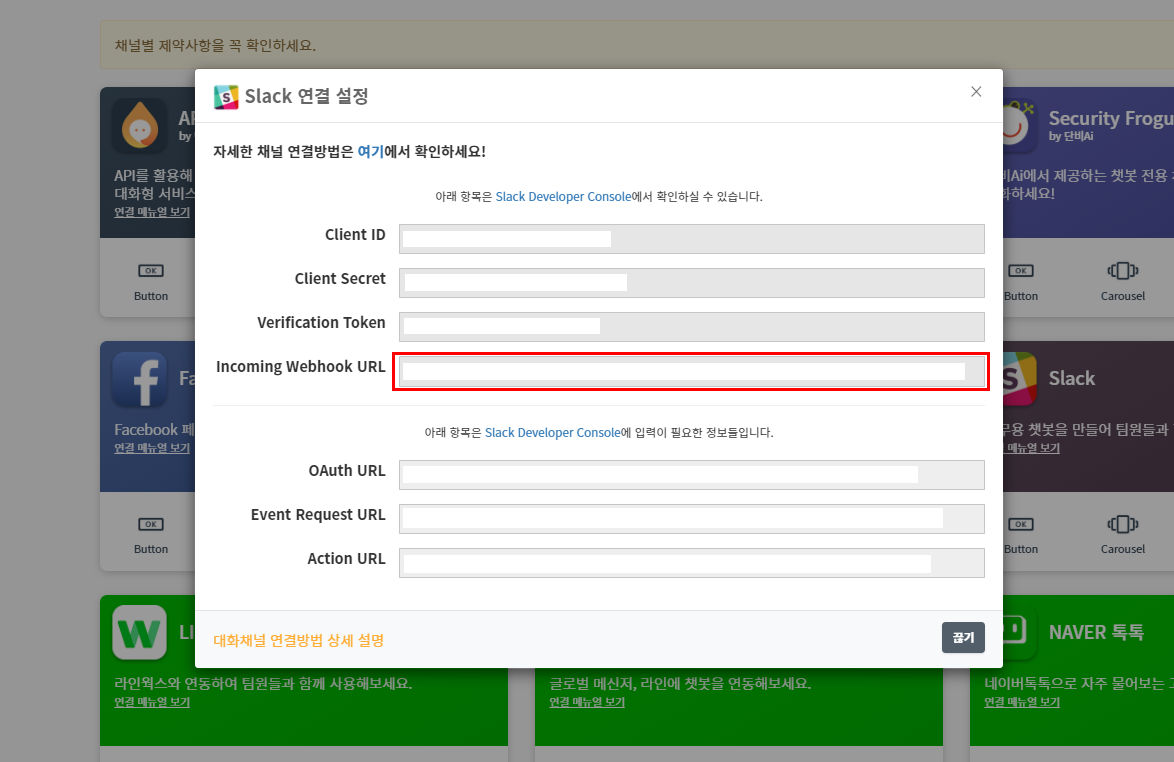Viewport: 1174px width, 762px height.
Task: Focus the Client ID input field
Action: pos(691,239)
